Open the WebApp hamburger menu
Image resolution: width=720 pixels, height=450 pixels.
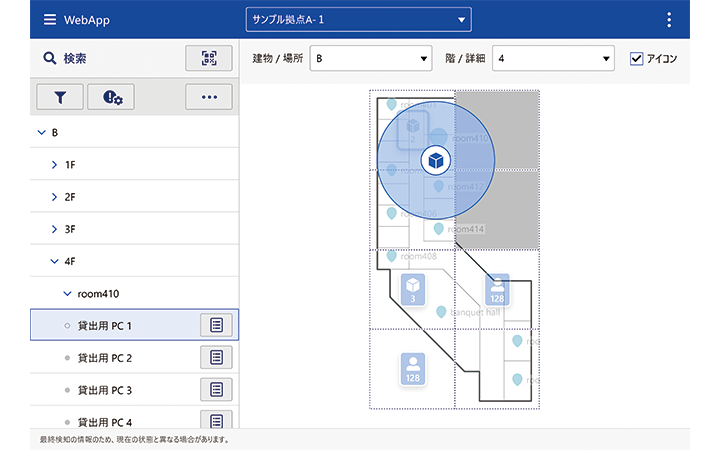(49, 20)
